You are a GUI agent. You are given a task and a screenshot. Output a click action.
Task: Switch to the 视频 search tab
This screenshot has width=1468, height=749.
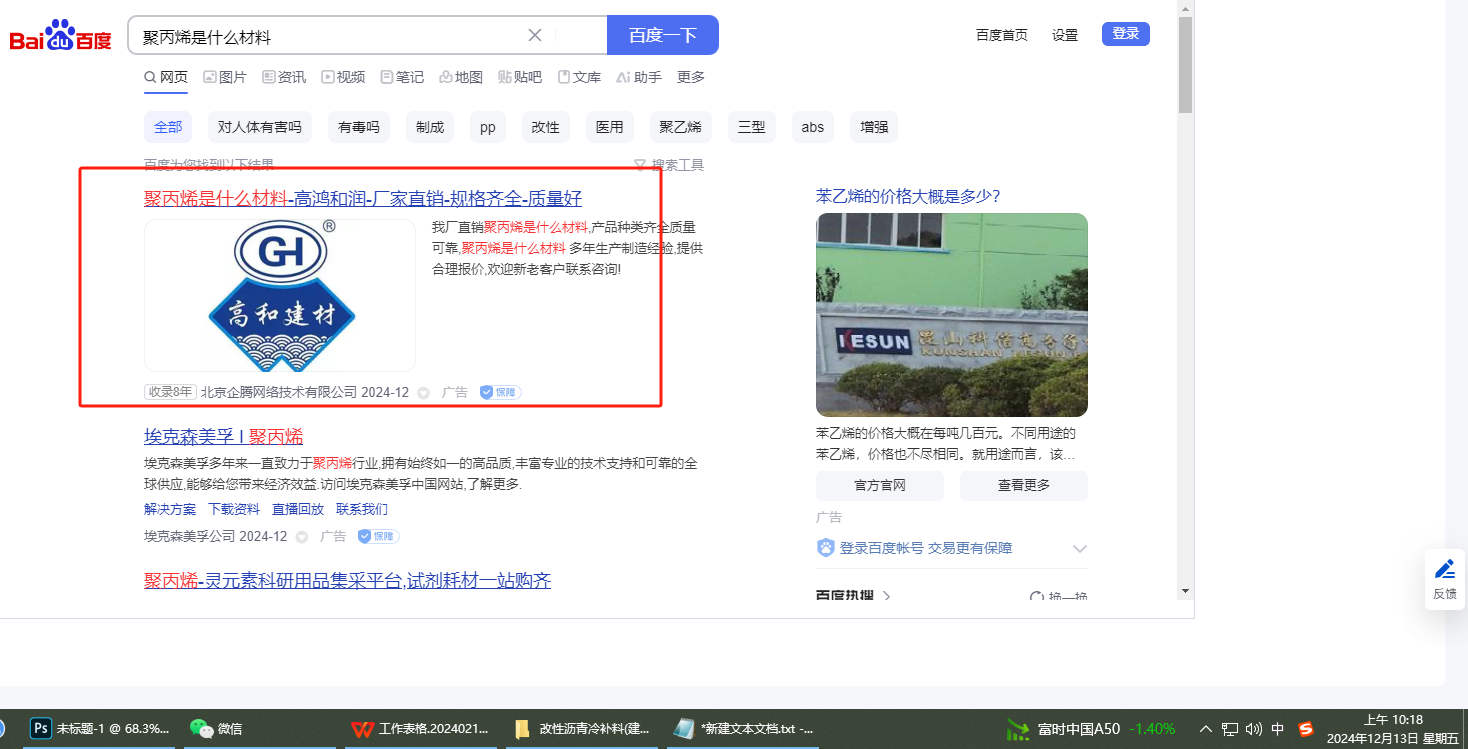pos(343,77)
